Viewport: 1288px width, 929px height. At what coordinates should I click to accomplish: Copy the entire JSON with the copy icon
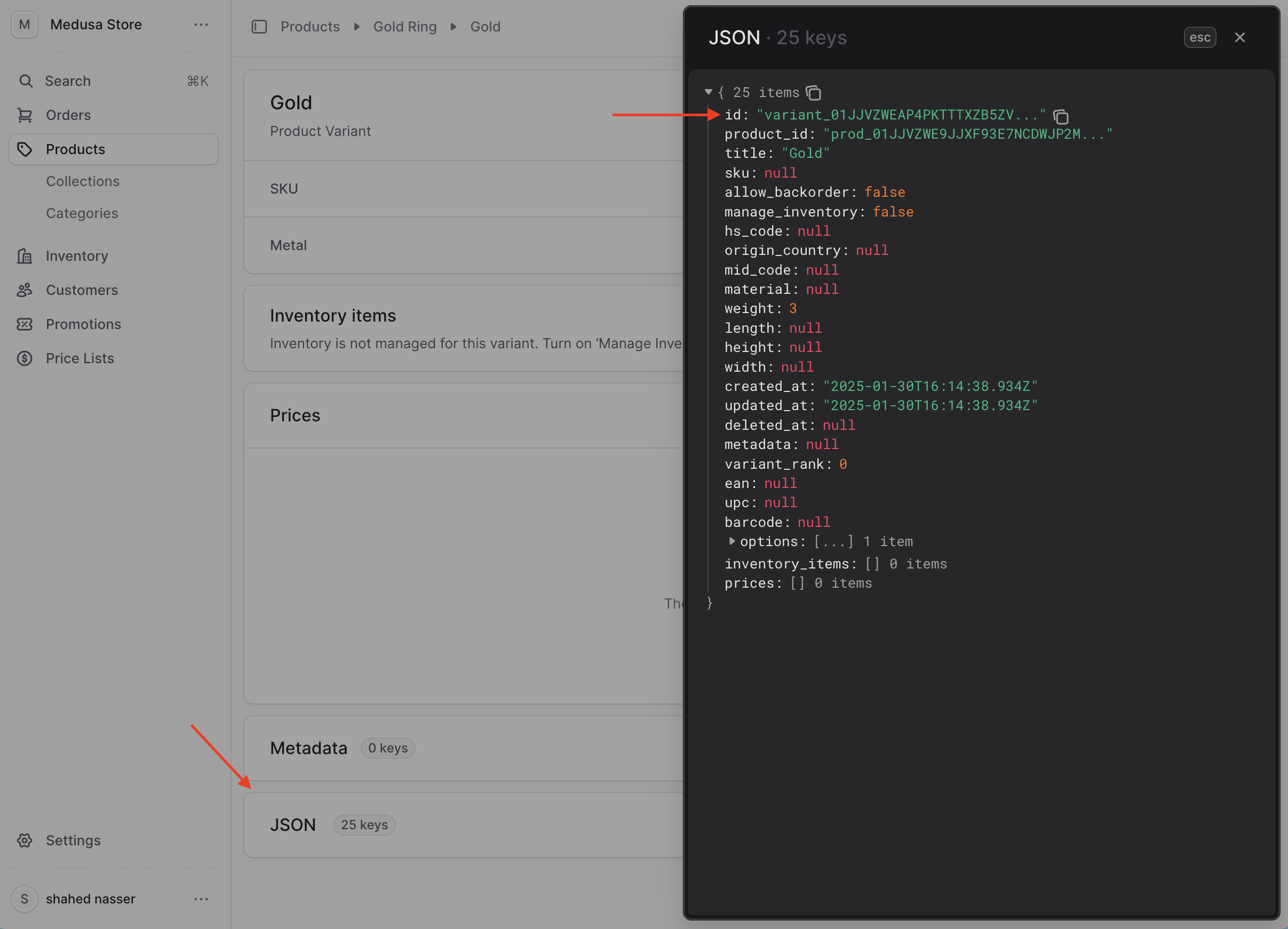814,92
